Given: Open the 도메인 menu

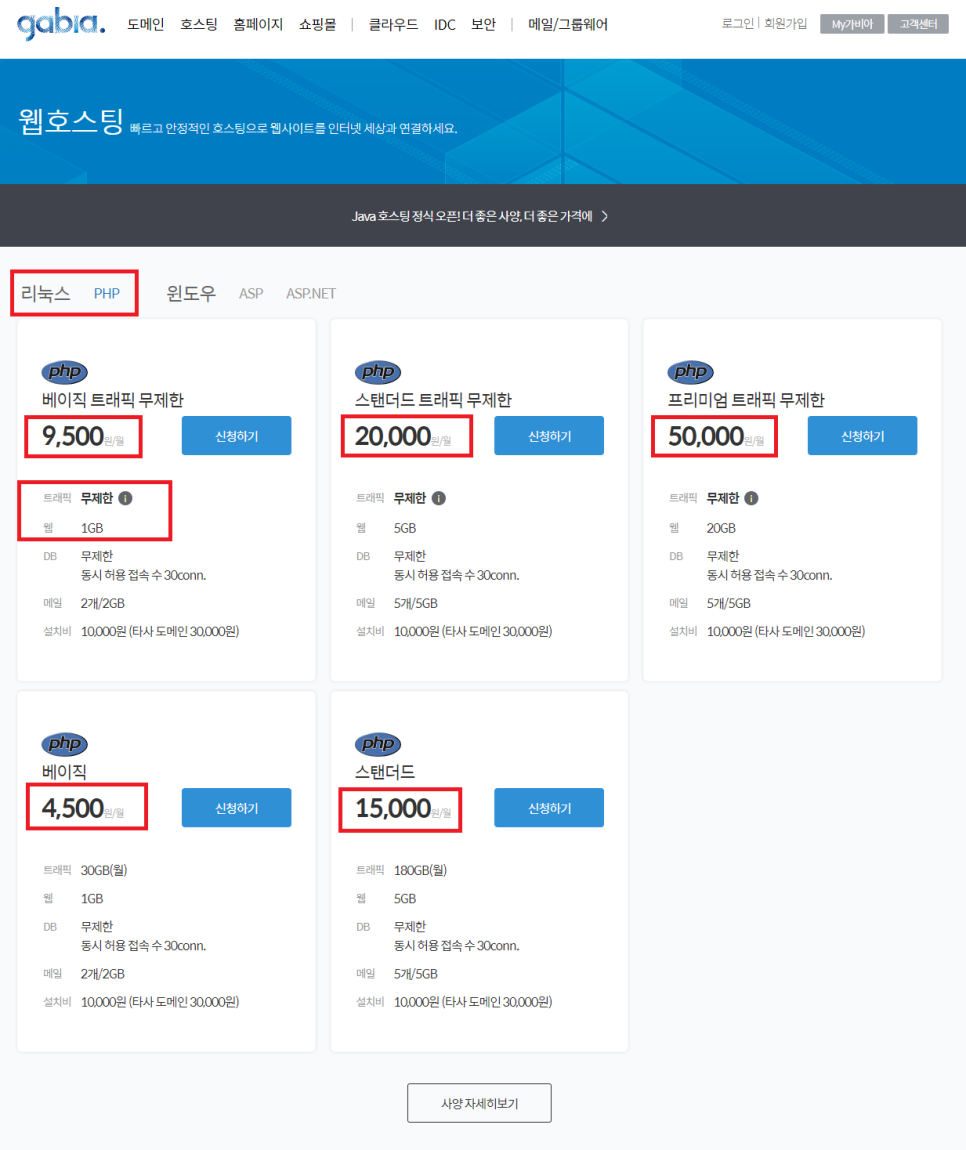Looking at the screenshot, I should pos(145,25).
